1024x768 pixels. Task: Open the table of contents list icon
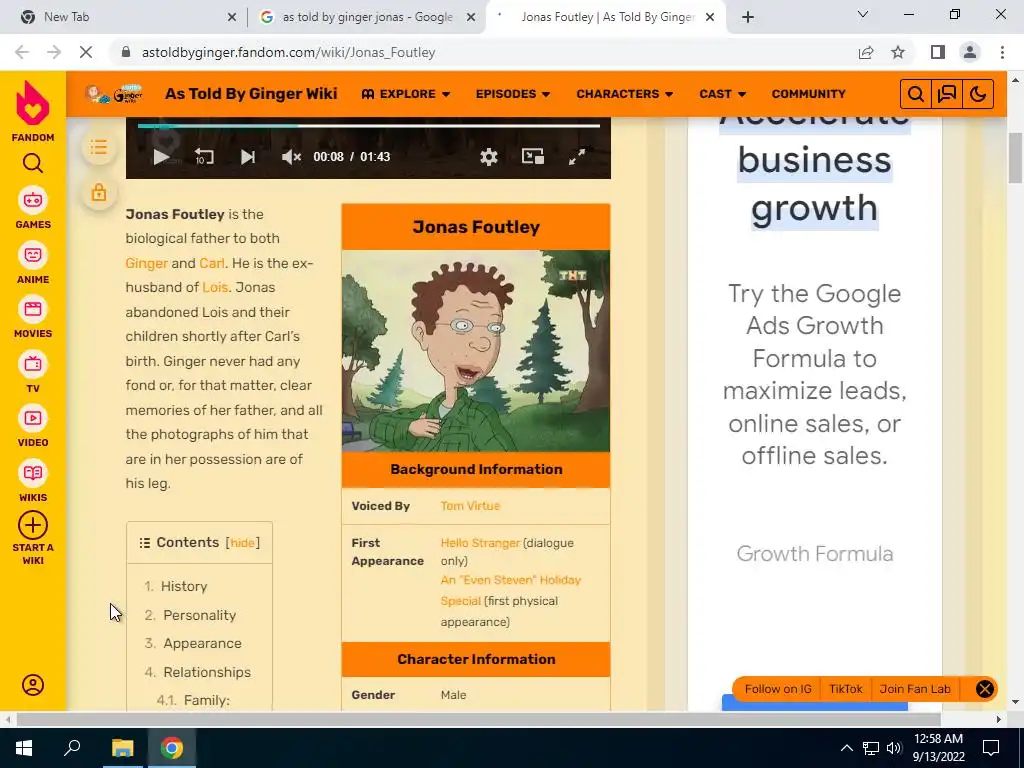[x=99, y=148]
